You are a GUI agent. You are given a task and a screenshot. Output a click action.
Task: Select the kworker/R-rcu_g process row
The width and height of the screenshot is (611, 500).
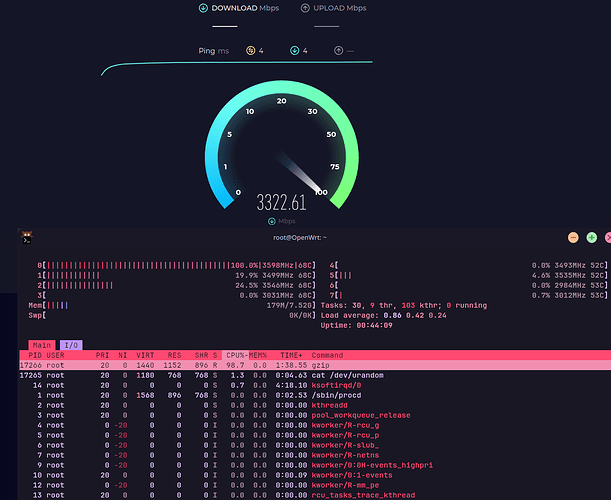315,425
